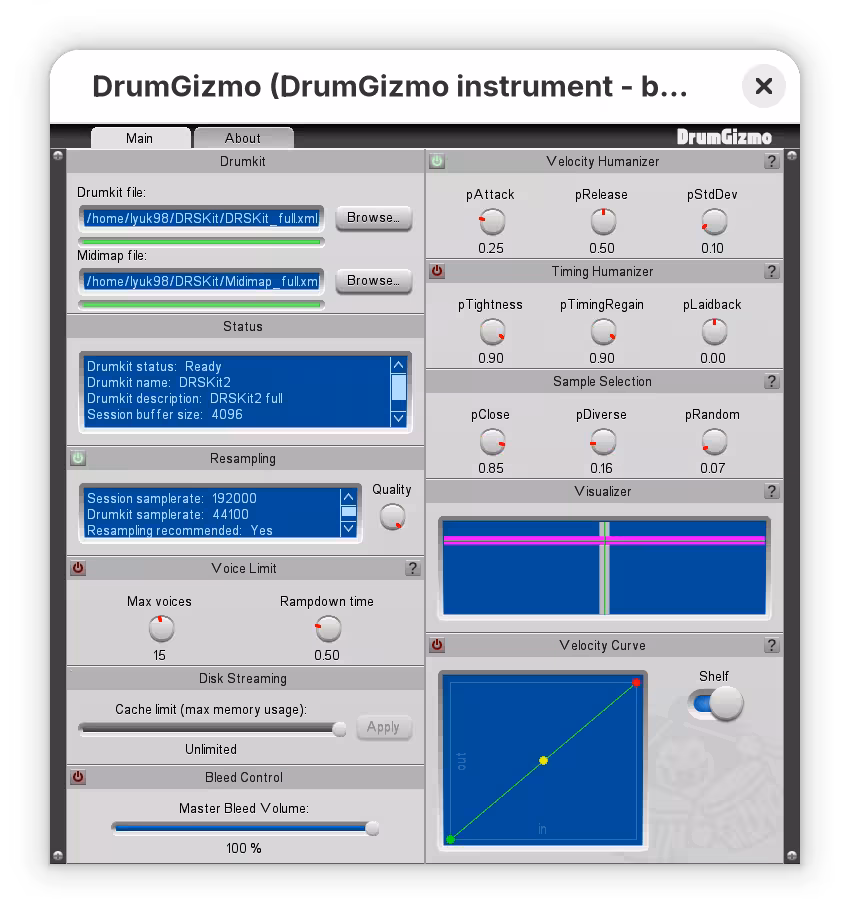This screenshot has height=914, width=850.
Task: Turn off the Bleed Control power switch
Action: 77,777
